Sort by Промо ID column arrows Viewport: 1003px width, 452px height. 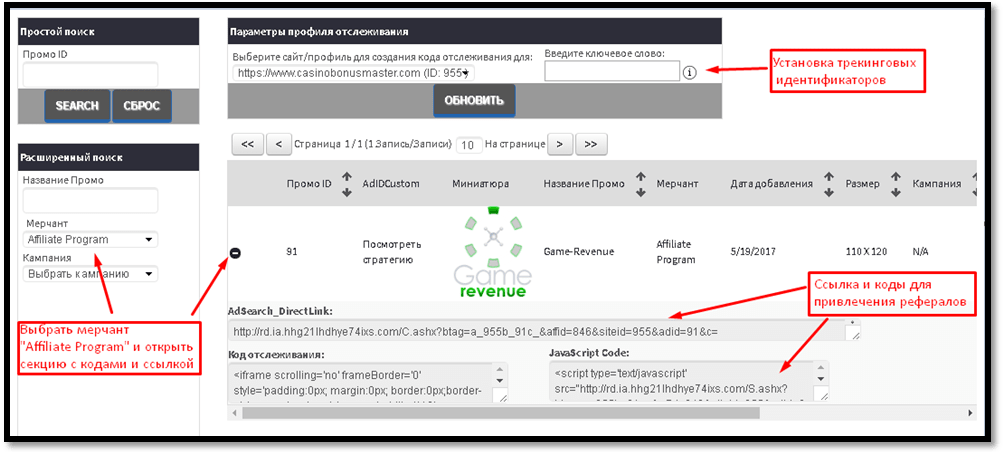tap(347, 184)
